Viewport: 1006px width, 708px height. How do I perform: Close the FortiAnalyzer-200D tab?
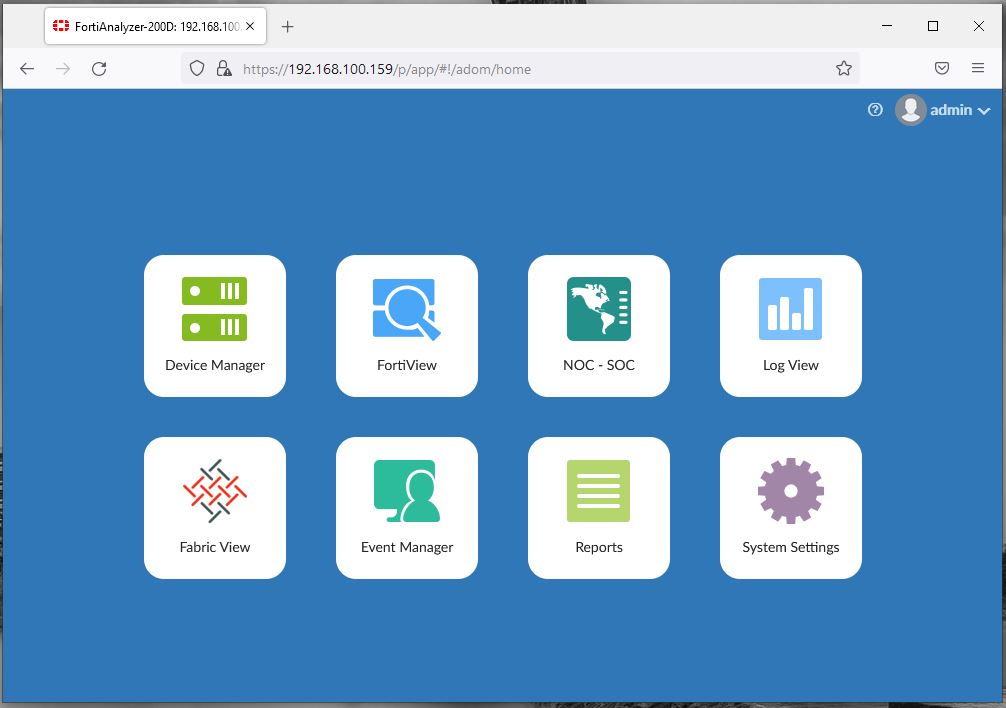[x=250, y=26]
